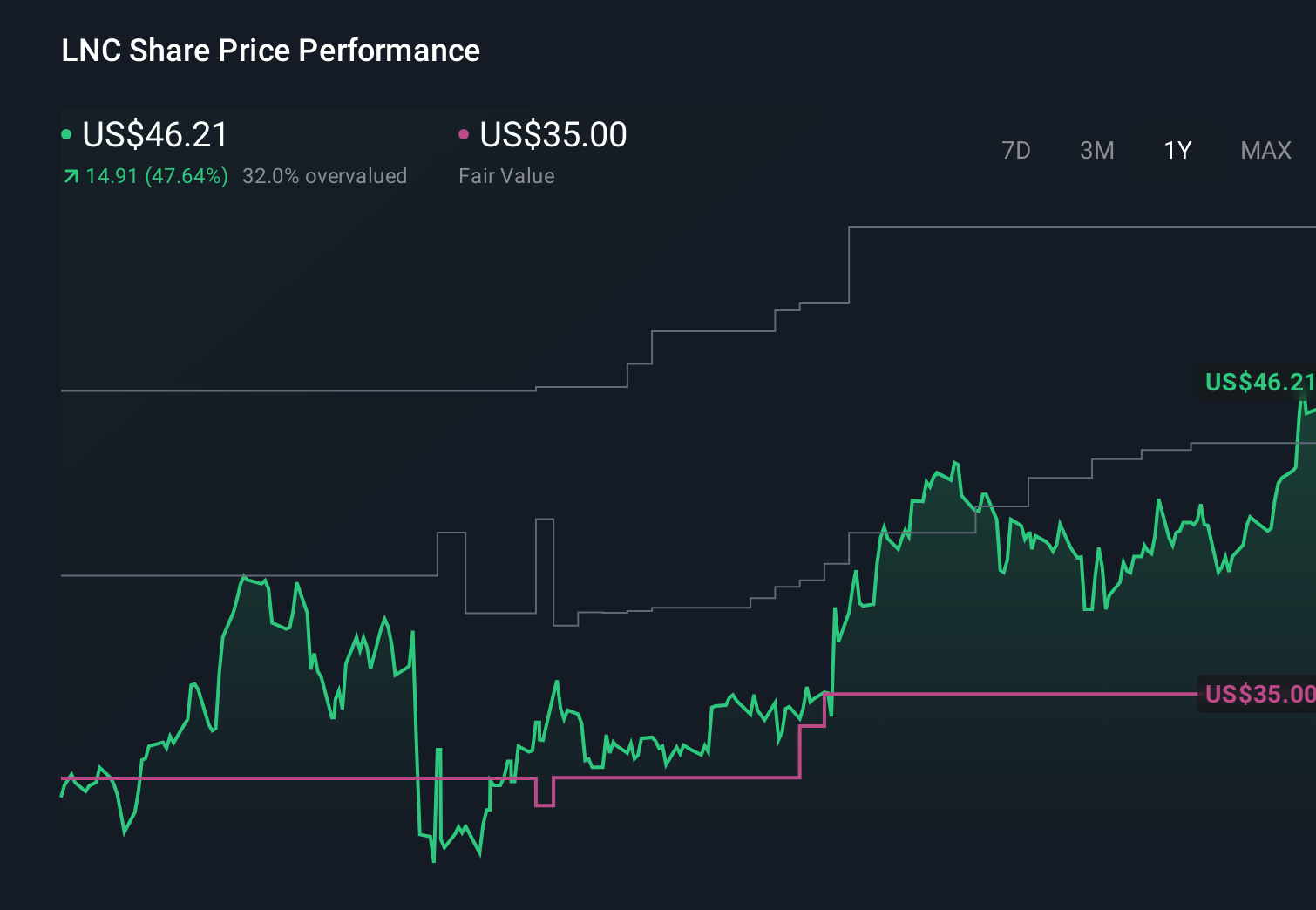Select the US$35.00 price marker on chart
This screenshot has height=910, width=1316.
[1258, 694]
